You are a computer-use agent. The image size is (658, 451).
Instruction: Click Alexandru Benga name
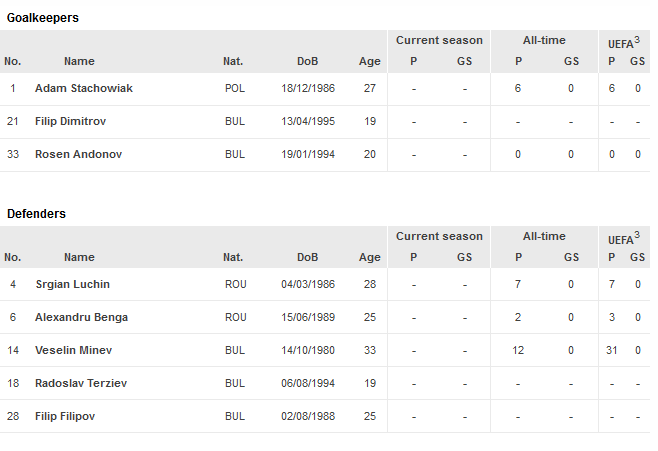[81, 318]
